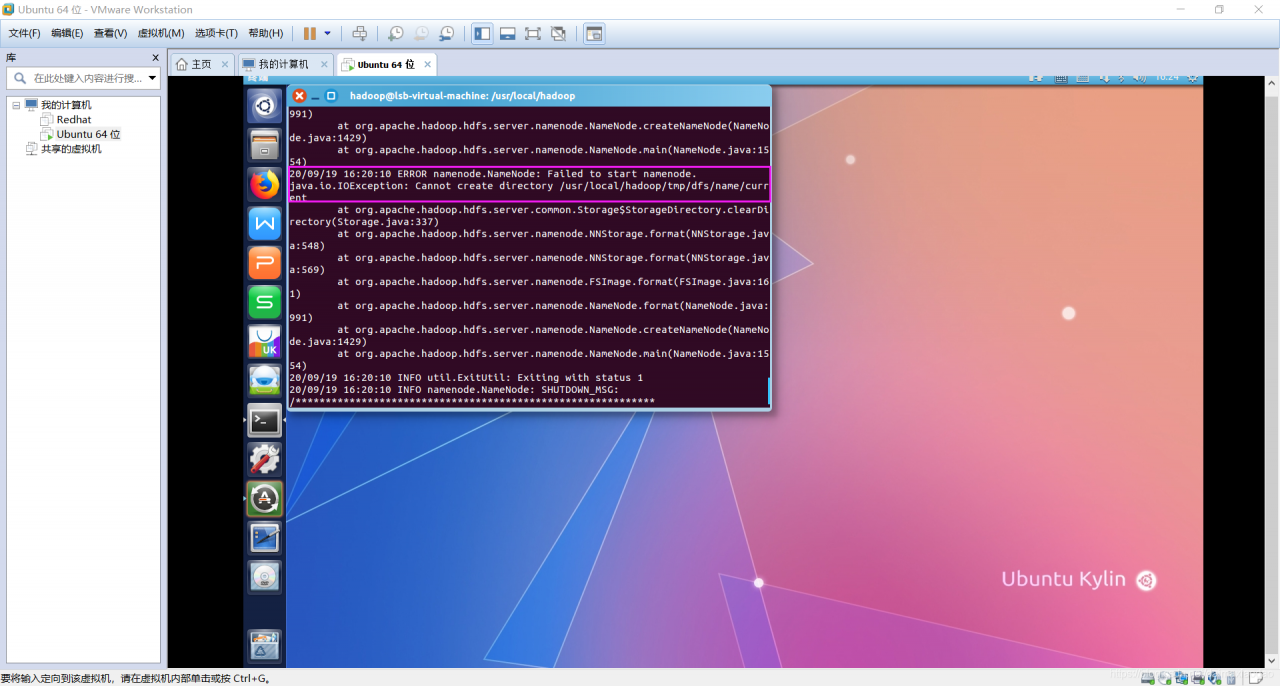Open the 虚拟机(M) menu
Screen dimensions: 1280x686
160,33
